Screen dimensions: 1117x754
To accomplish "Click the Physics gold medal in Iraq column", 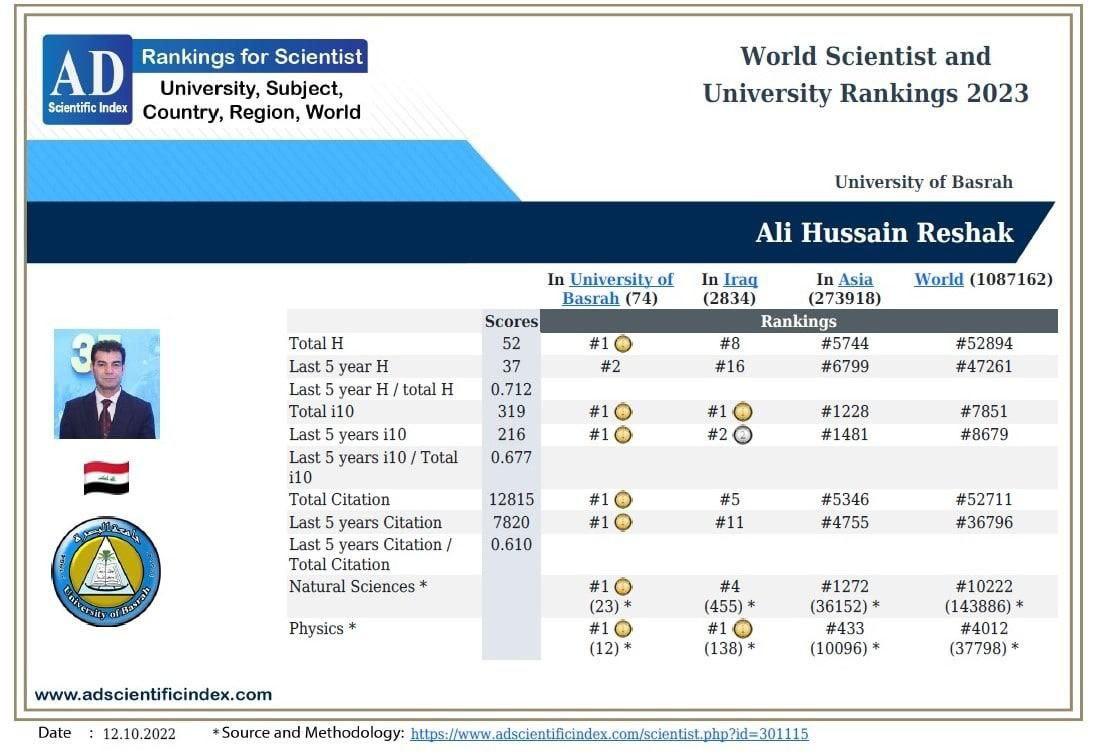I will point(743,629).
